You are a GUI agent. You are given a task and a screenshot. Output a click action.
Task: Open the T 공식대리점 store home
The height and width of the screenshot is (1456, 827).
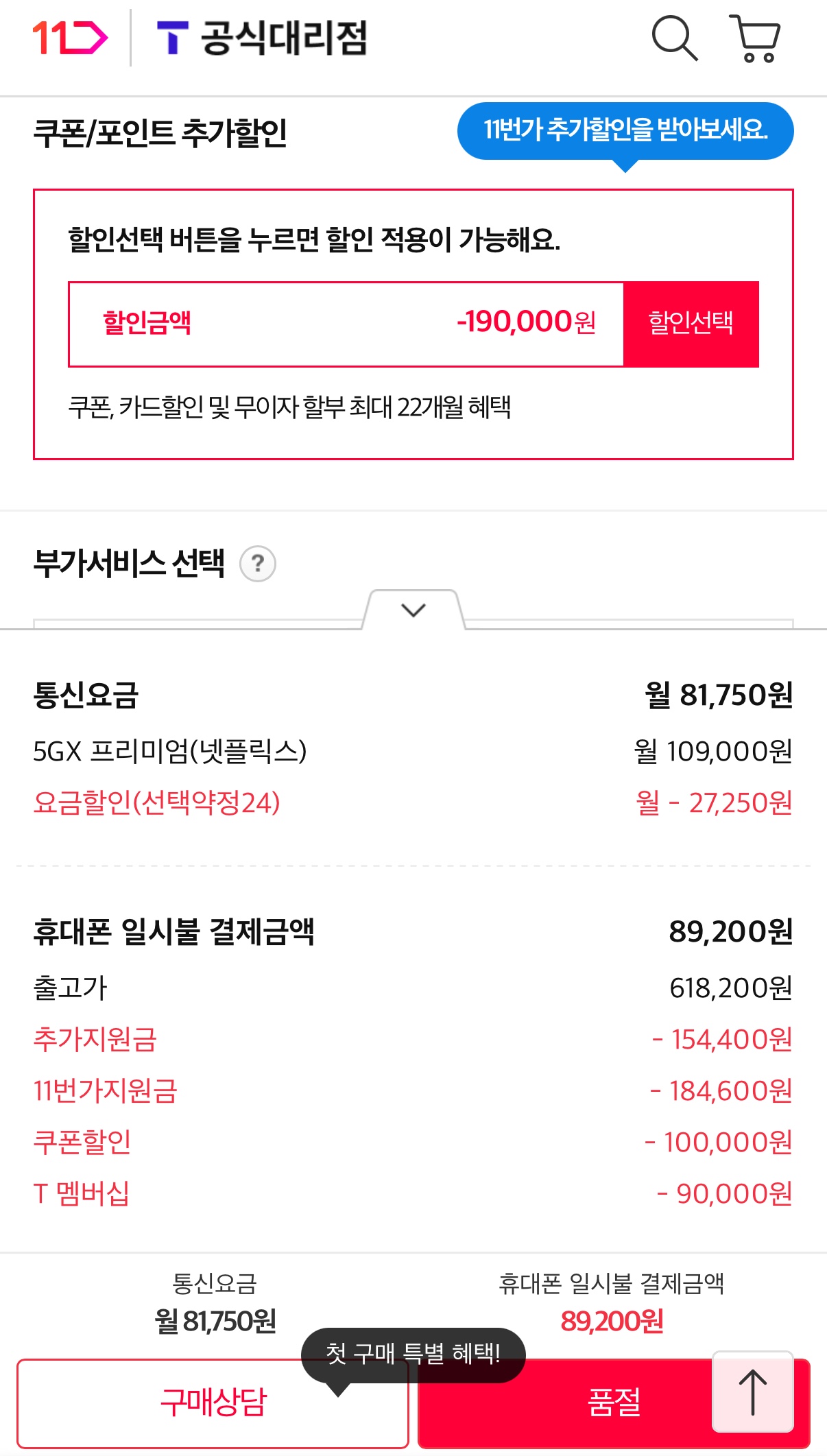(262, 38)
